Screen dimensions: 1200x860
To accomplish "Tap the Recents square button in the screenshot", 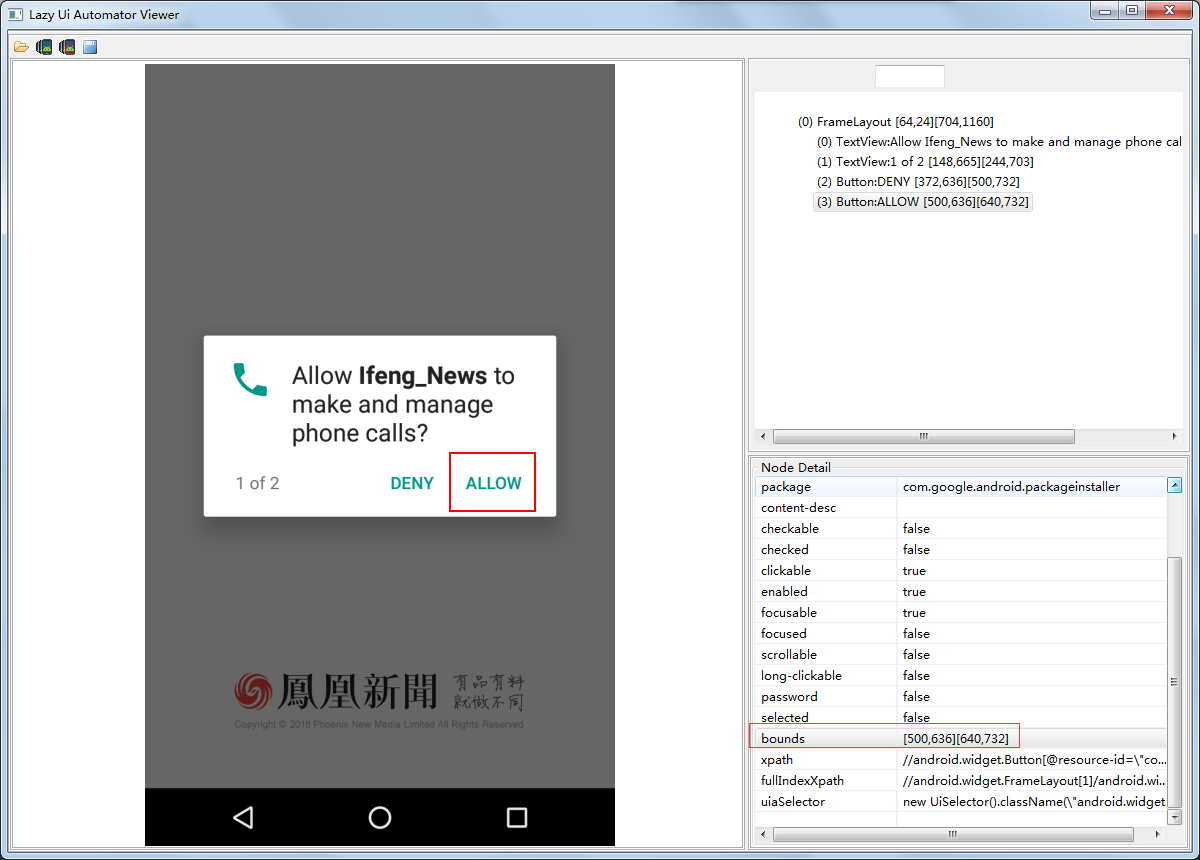I will [x=516, y=817].
